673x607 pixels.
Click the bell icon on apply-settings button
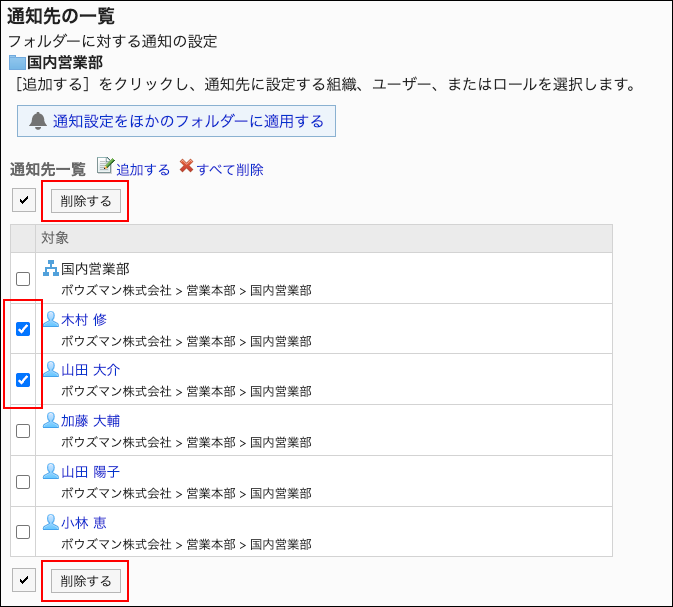[39, 121]
